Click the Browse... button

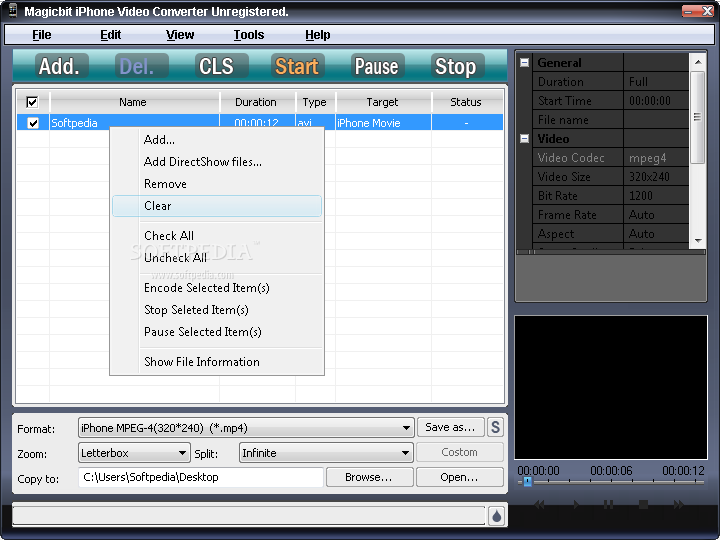click(x=369, y=477)
